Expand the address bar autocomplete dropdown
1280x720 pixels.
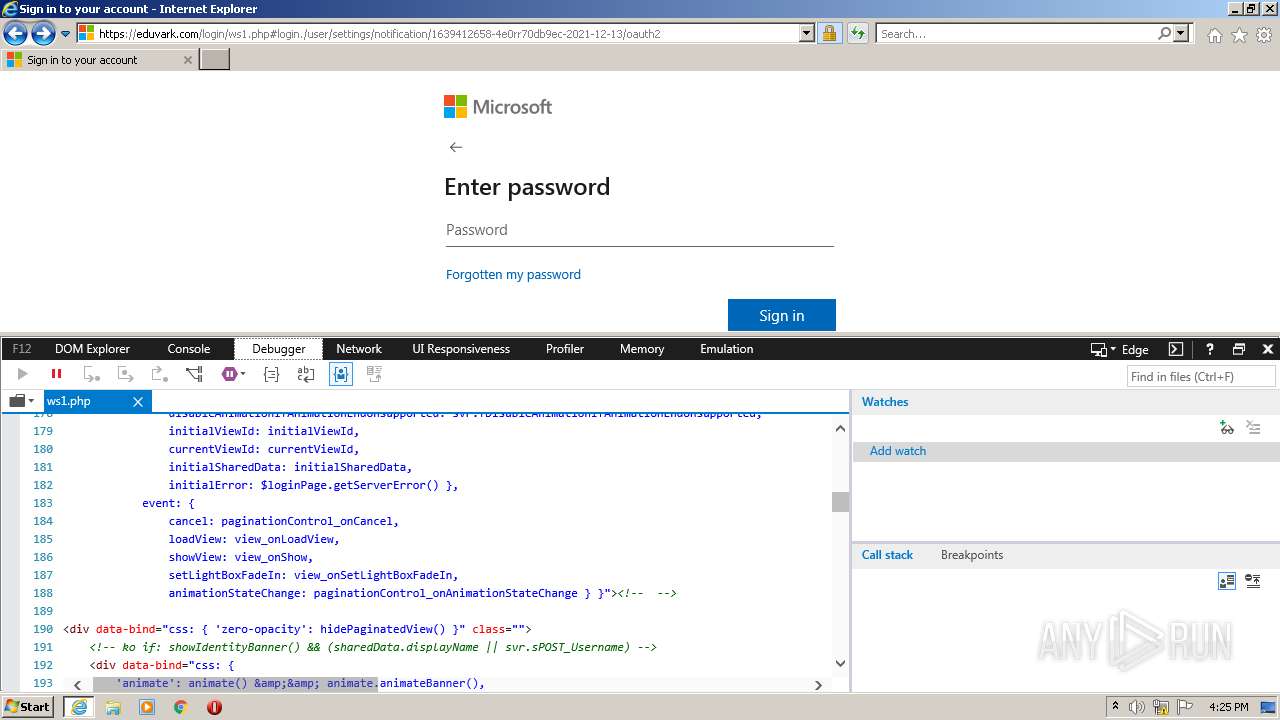pos(807,33)
